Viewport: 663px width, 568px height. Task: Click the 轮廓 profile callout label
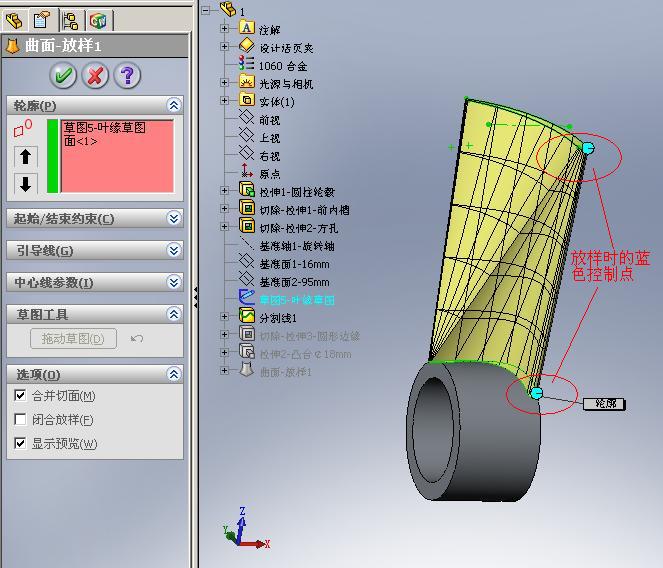(604, 404)
